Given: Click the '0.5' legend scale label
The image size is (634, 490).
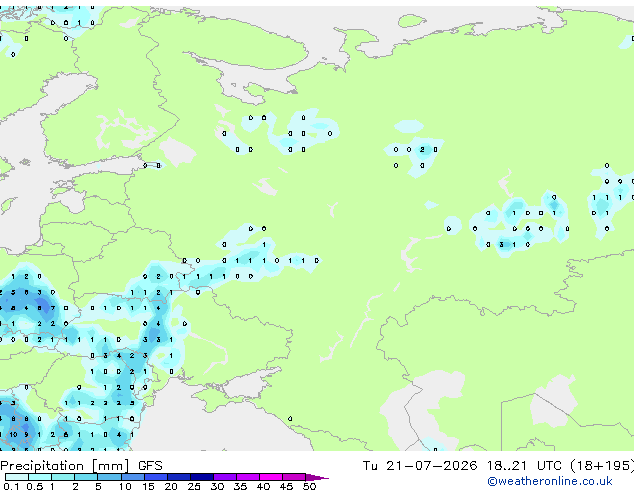Looking at the screenshot, I should [35, 486].
